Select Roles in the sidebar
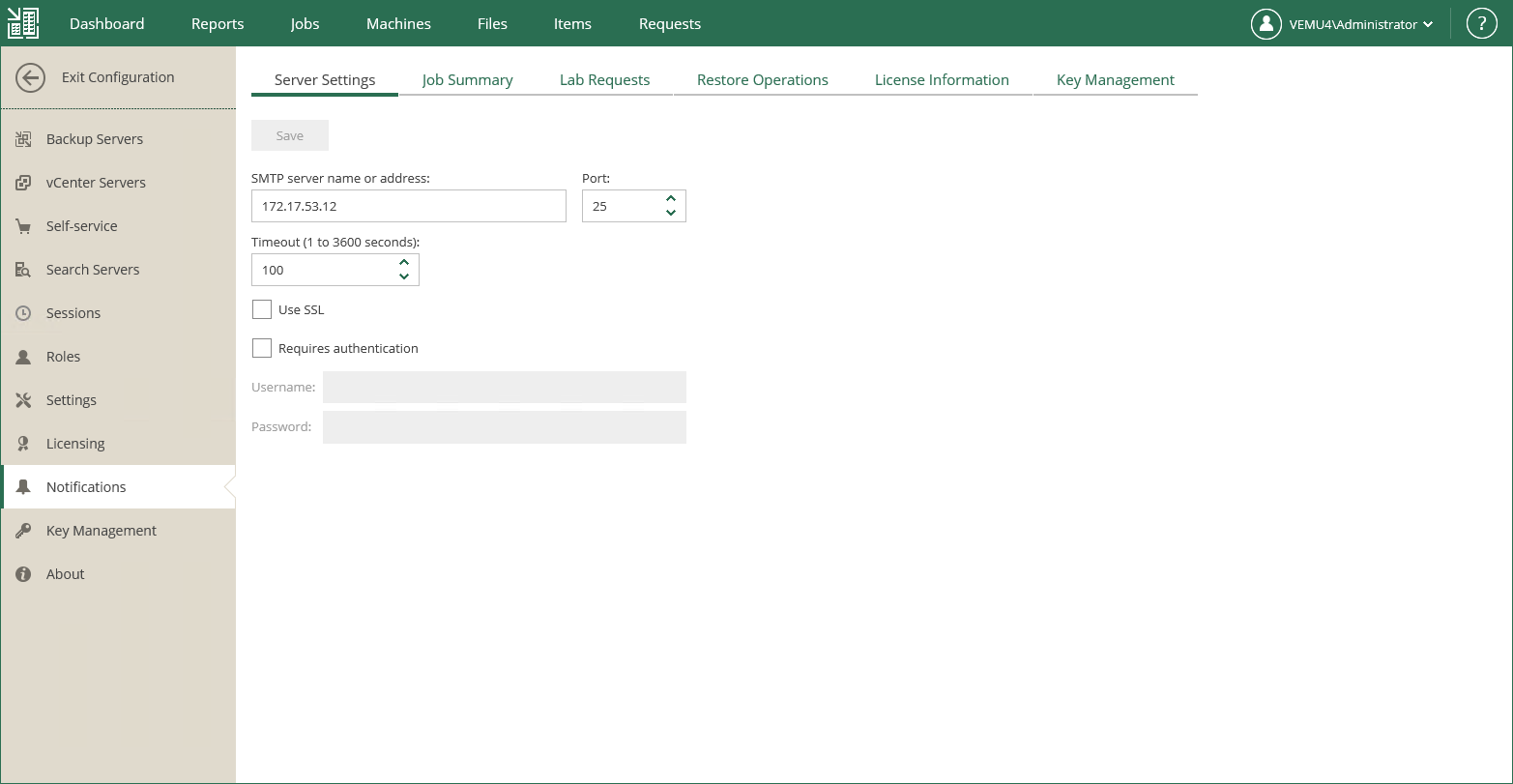 tap(118, 357)
